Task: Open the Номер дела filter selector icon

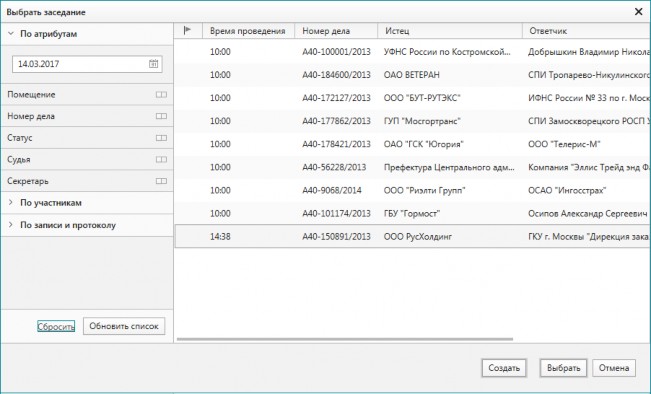Action: click(161, 116)
